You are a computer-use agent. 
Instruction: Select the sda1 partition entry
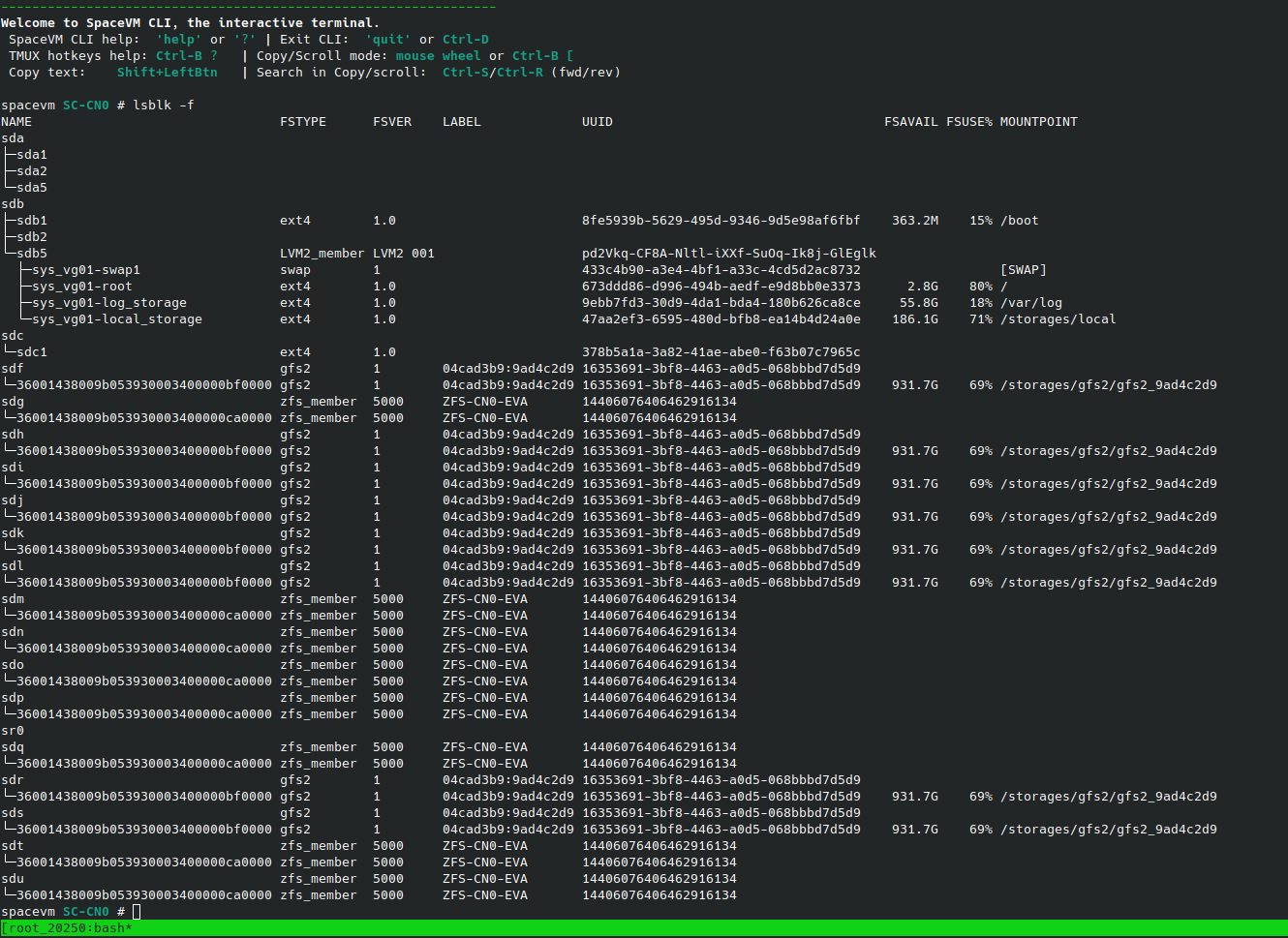click(x=31, y=155)
